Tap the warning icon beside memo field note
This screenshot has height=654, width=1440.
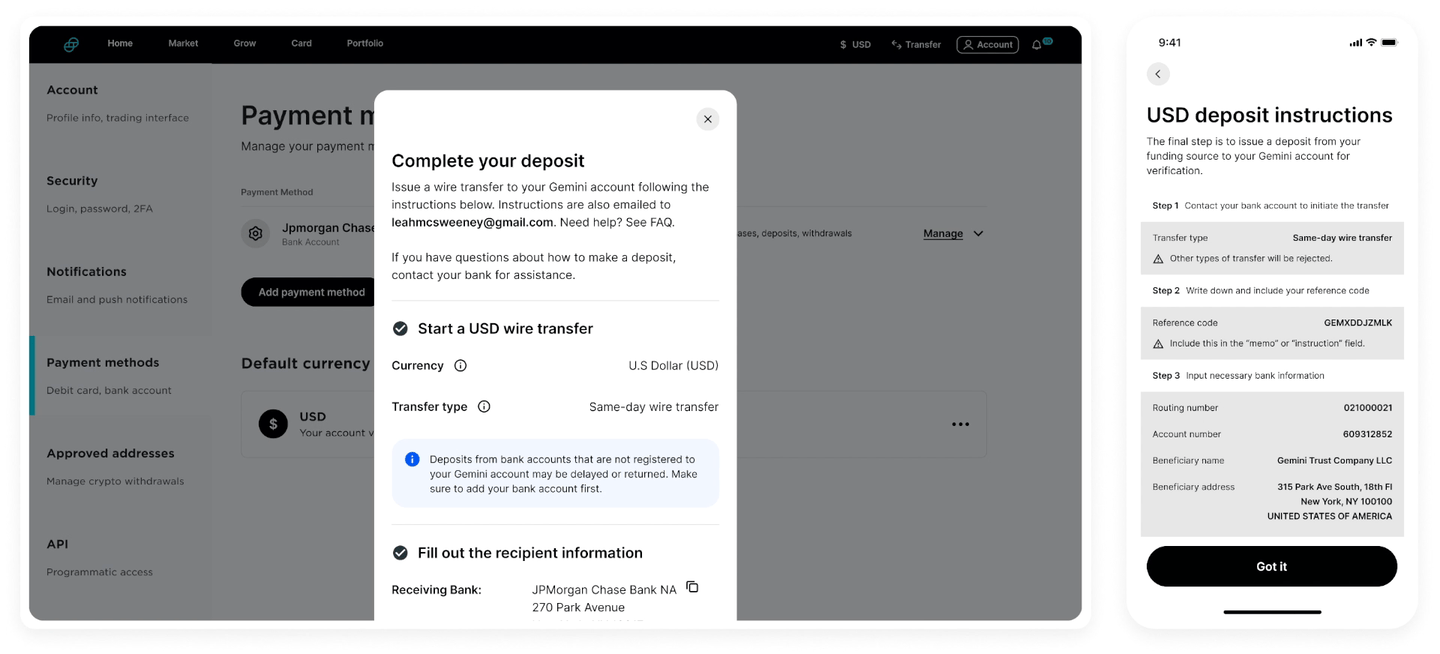[1158, 344]
